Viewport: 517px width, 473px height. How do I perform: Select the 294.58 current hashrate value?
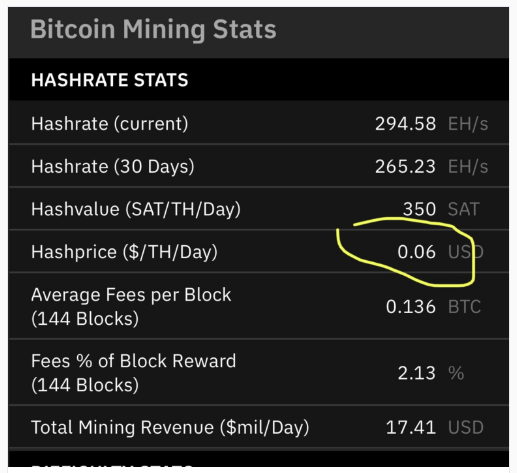tap(405, 124)
